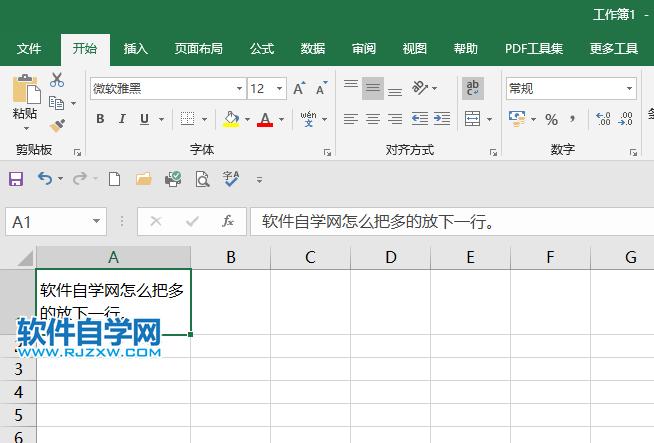
Task: Open 数字 group dialog launcher
Action: pyautogui.click(x=633, y=153)
